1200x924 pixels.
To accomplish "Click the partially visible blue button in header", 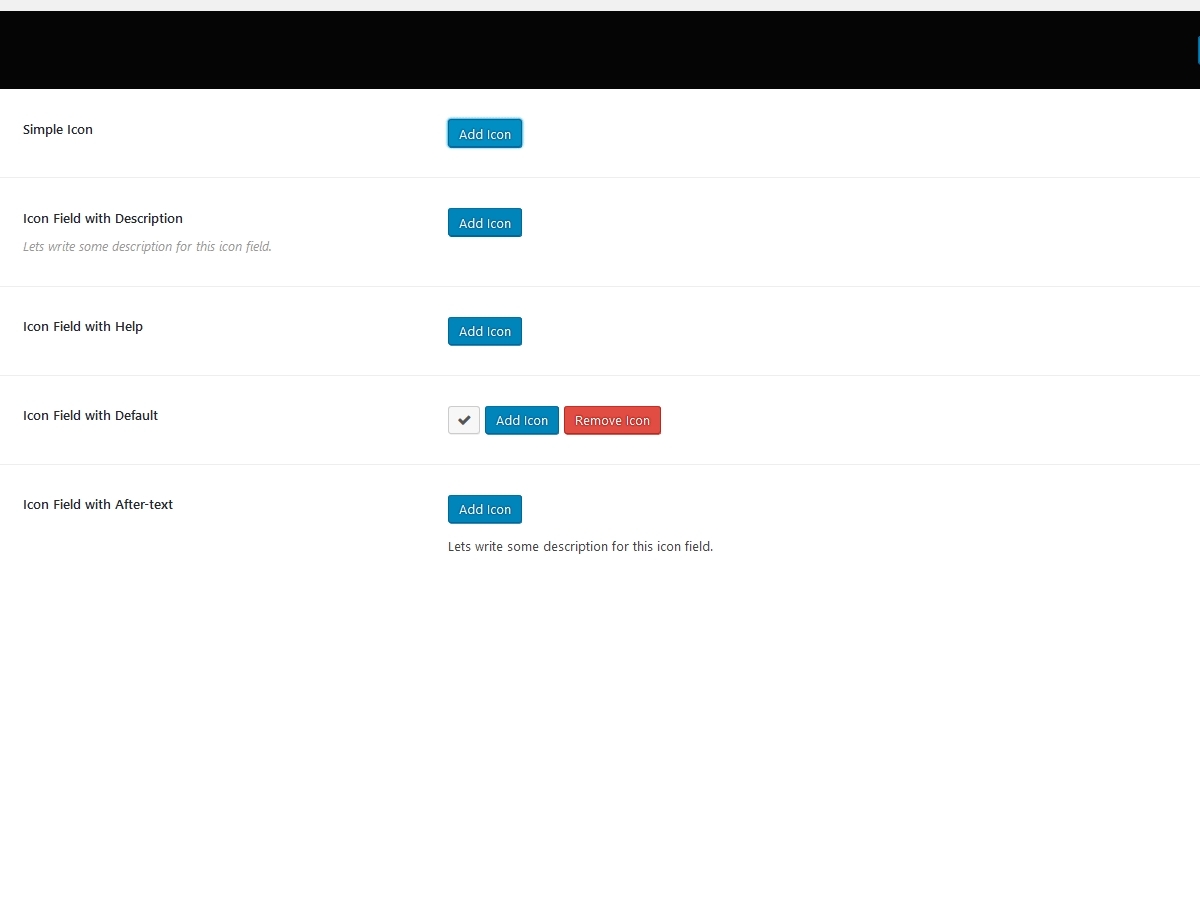I will 1197,50.
